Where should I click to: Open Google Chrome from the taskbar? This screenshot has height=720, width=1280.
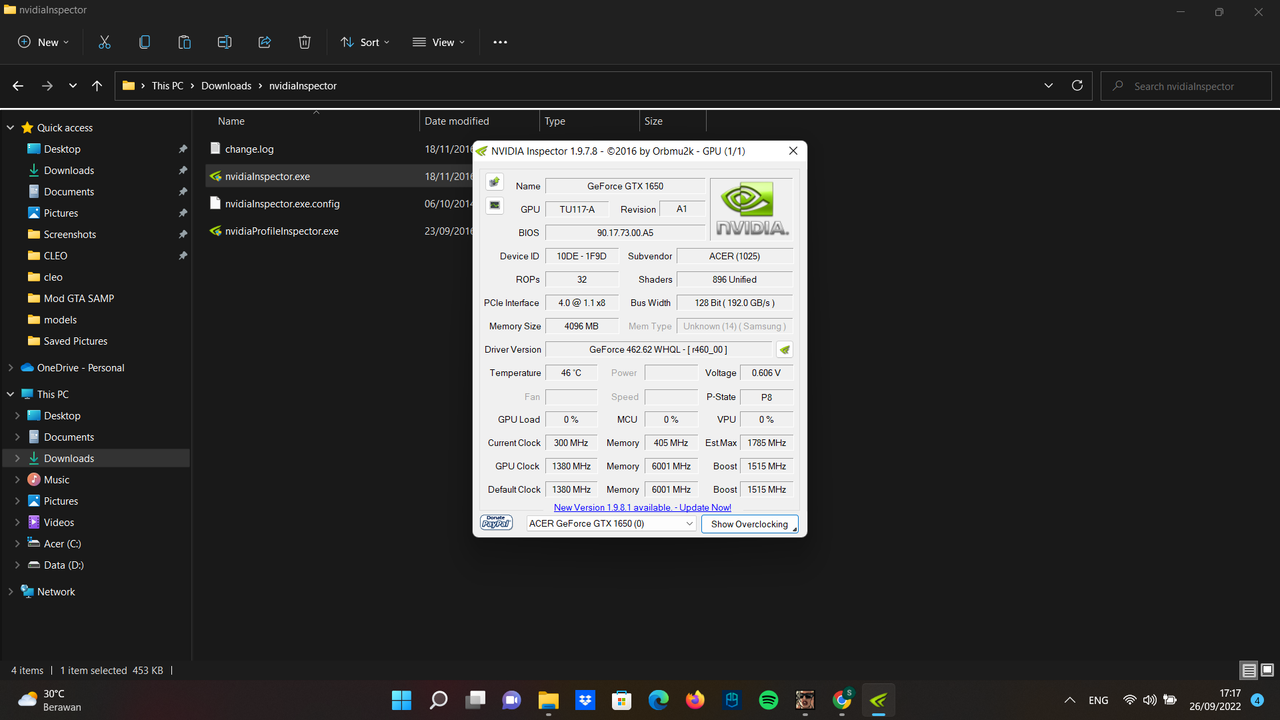842,700
